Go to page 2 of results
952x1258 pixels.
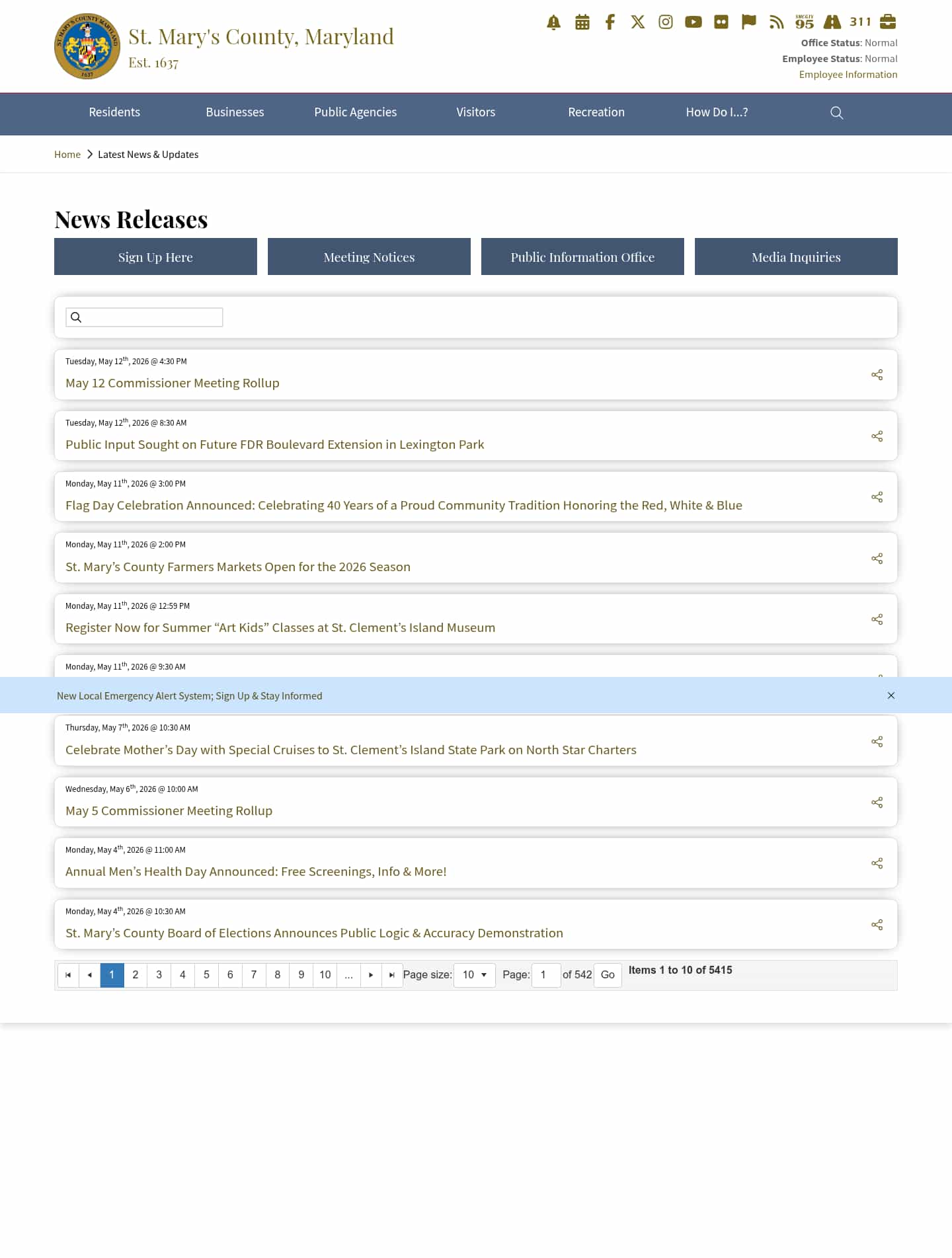pos(136,975)
